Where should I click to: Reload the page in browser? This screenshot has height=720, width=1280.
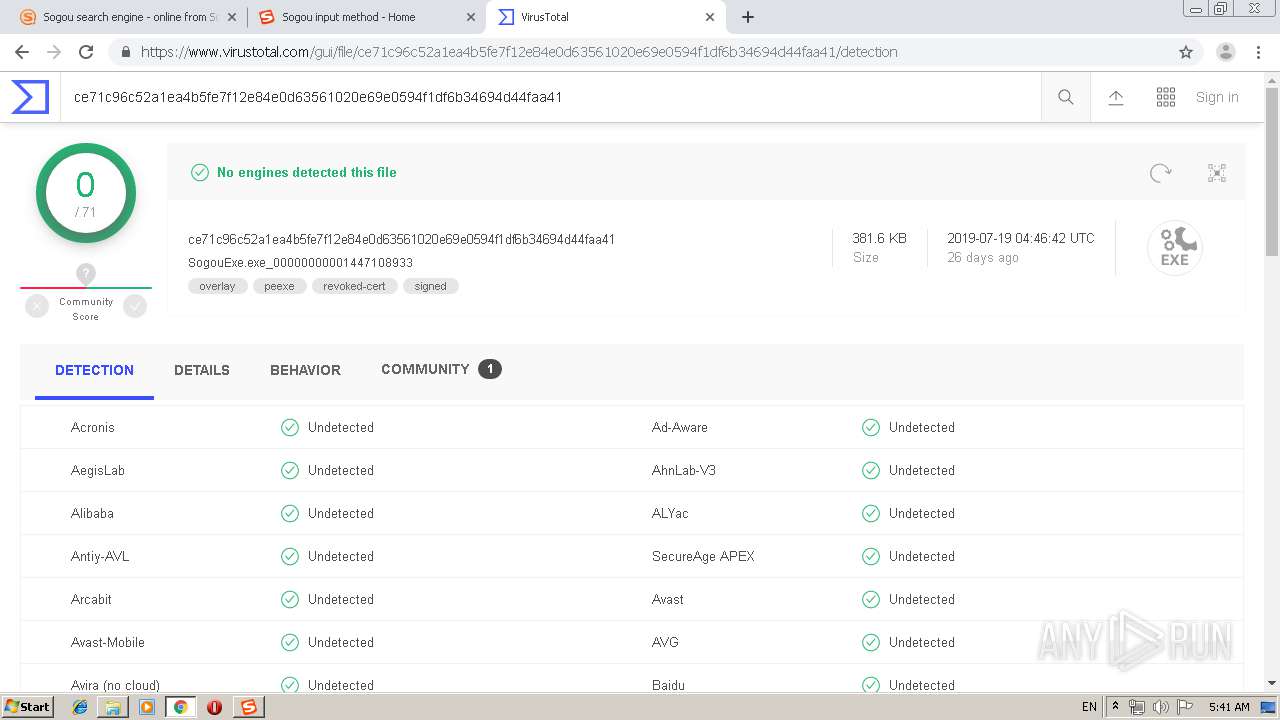[x=86, y=52]
